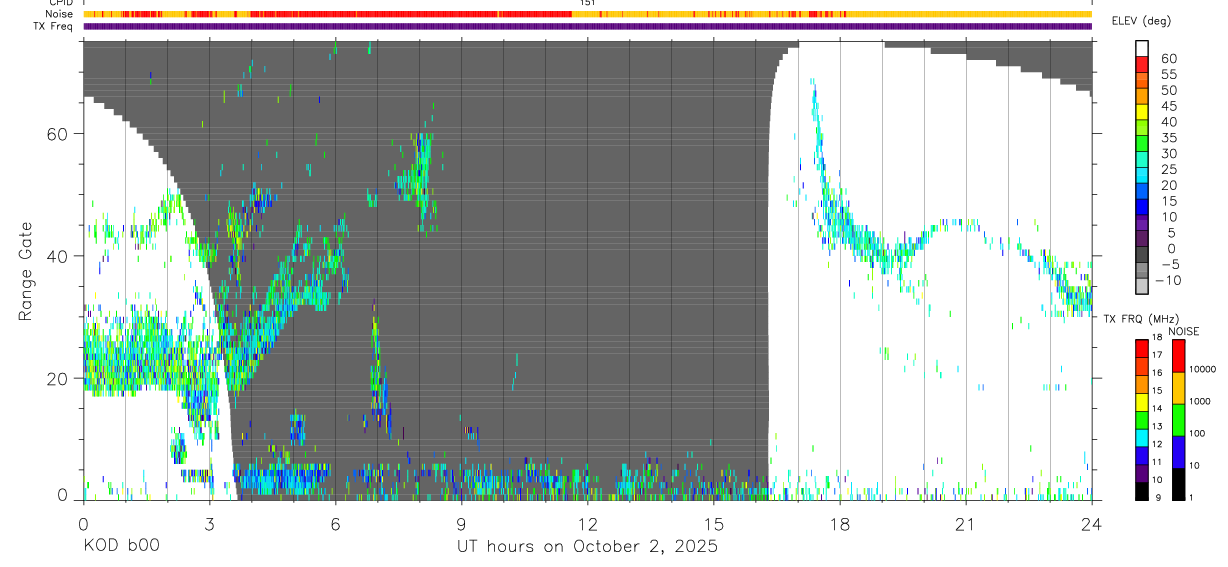Click the '20' tick on the Range Gate axis
Viewport: 1228px width, 567px height.
tap(59, 378)
